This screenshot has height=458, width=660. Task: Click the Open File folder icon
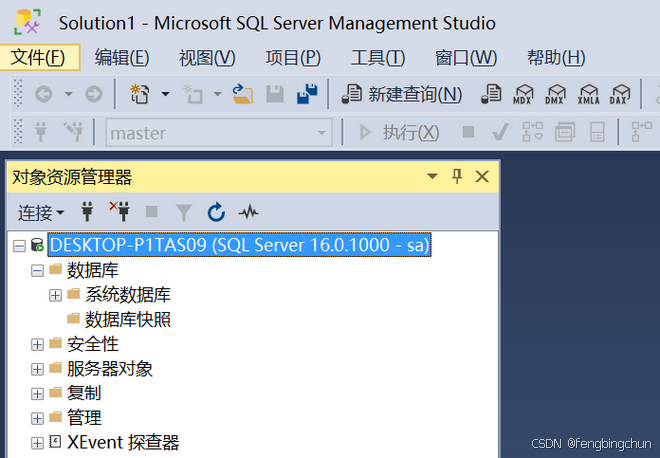242,93
